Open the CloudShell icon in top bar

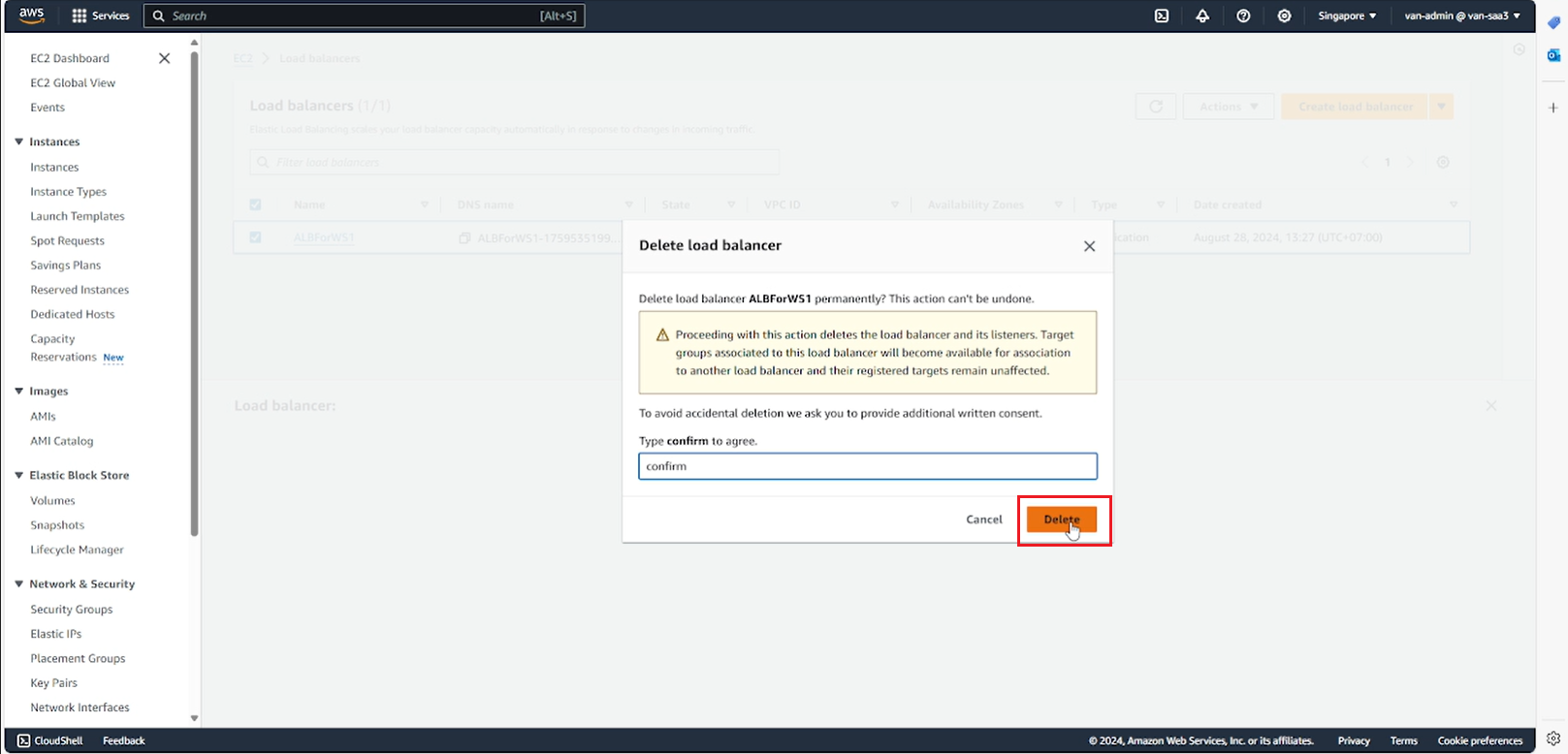click(1162, 16)
